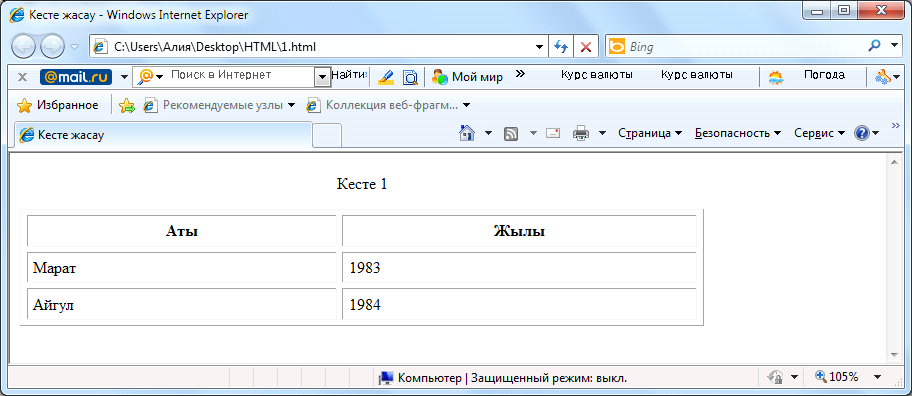Viewport: 912px width, 396px height.
Task: Open a new blank tab
Action: [x=327, y=136]
